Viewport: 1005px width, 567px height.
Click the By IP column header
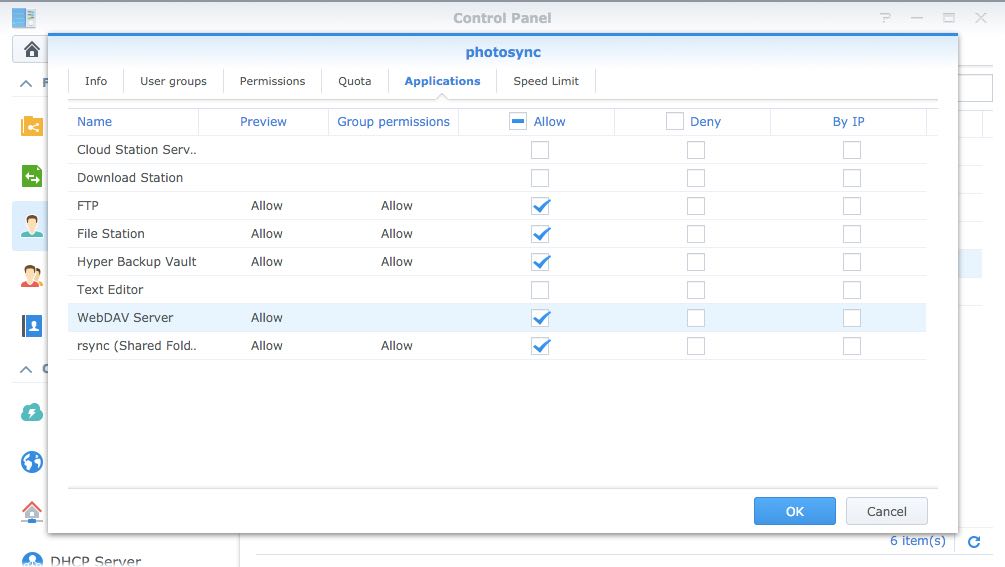pos(848,122)
